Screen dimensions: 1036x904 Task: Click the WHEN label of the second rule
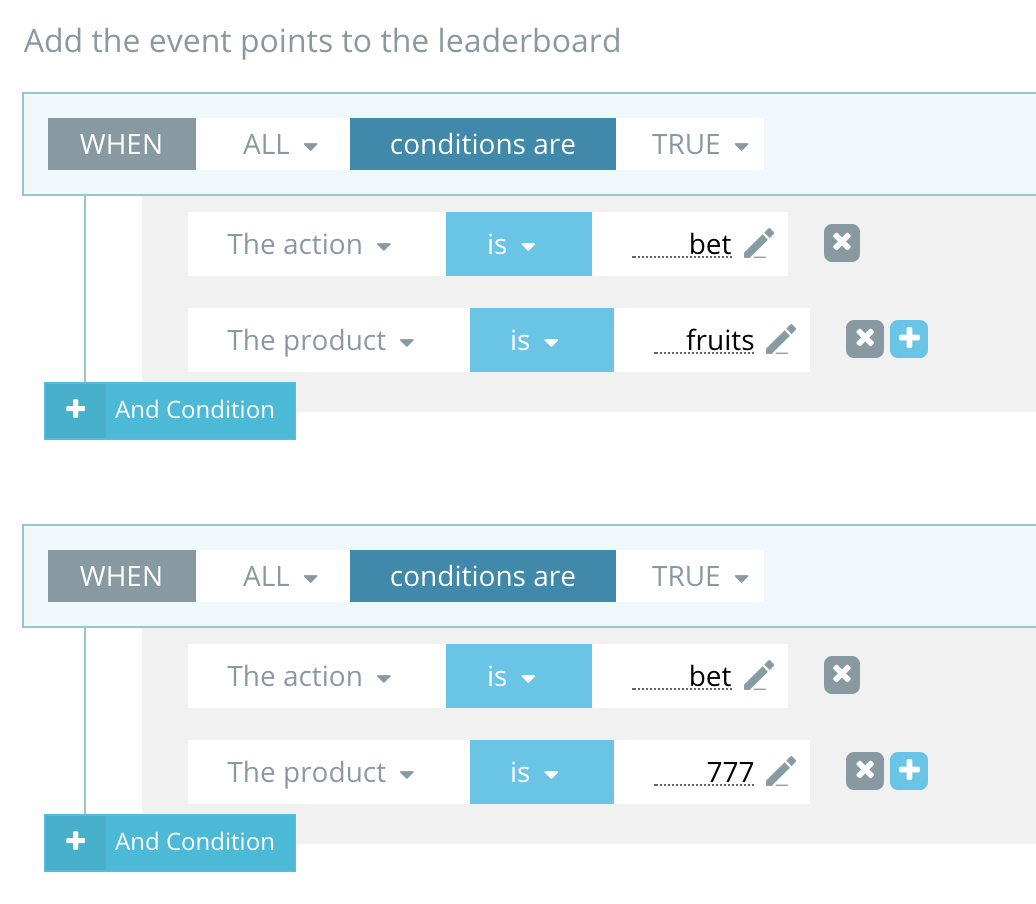[x=121, y=576]
